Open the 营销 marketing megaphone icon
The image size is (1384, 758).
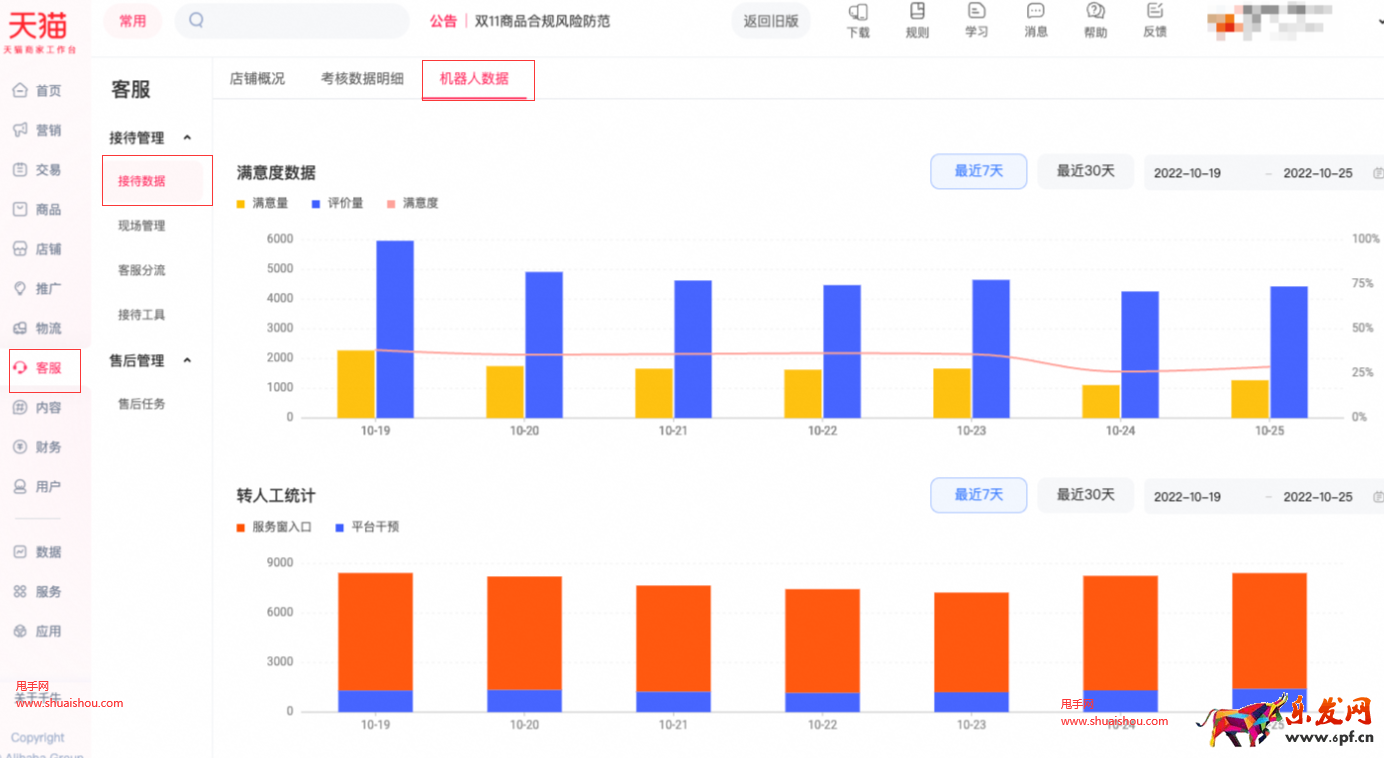pos(19,130)
